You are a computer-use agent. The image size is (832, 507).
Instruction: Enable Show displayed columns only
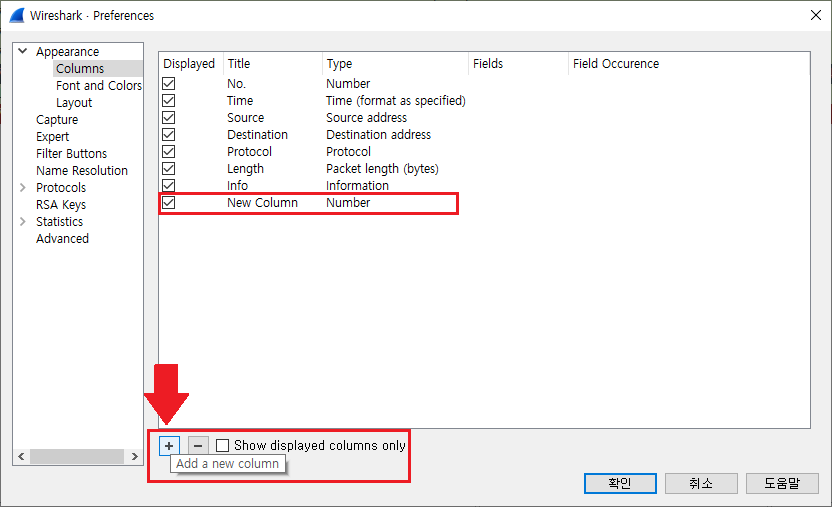[222, 445]
